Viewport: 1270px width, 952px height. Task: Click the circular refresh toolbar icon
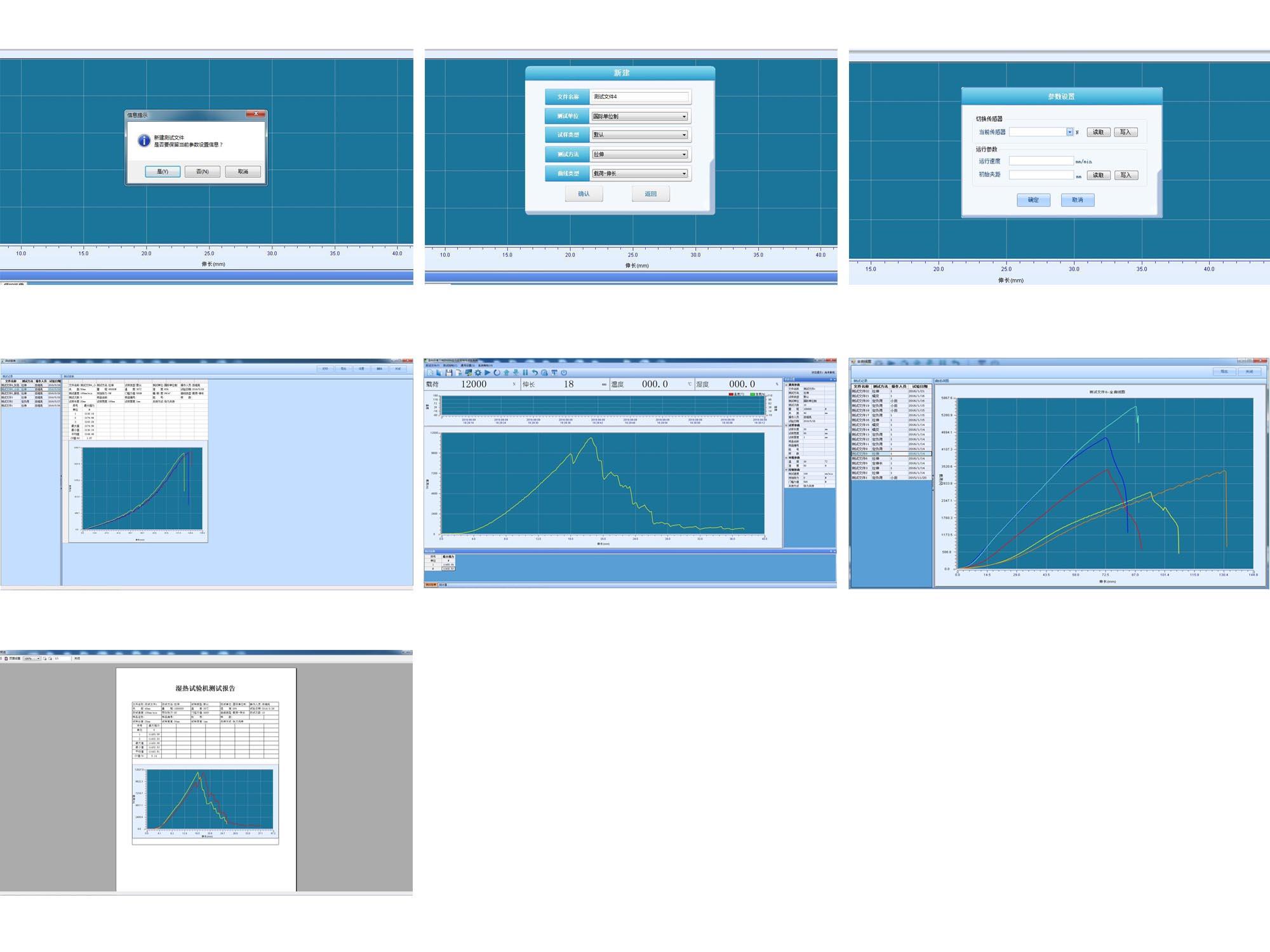click(497, 373)
